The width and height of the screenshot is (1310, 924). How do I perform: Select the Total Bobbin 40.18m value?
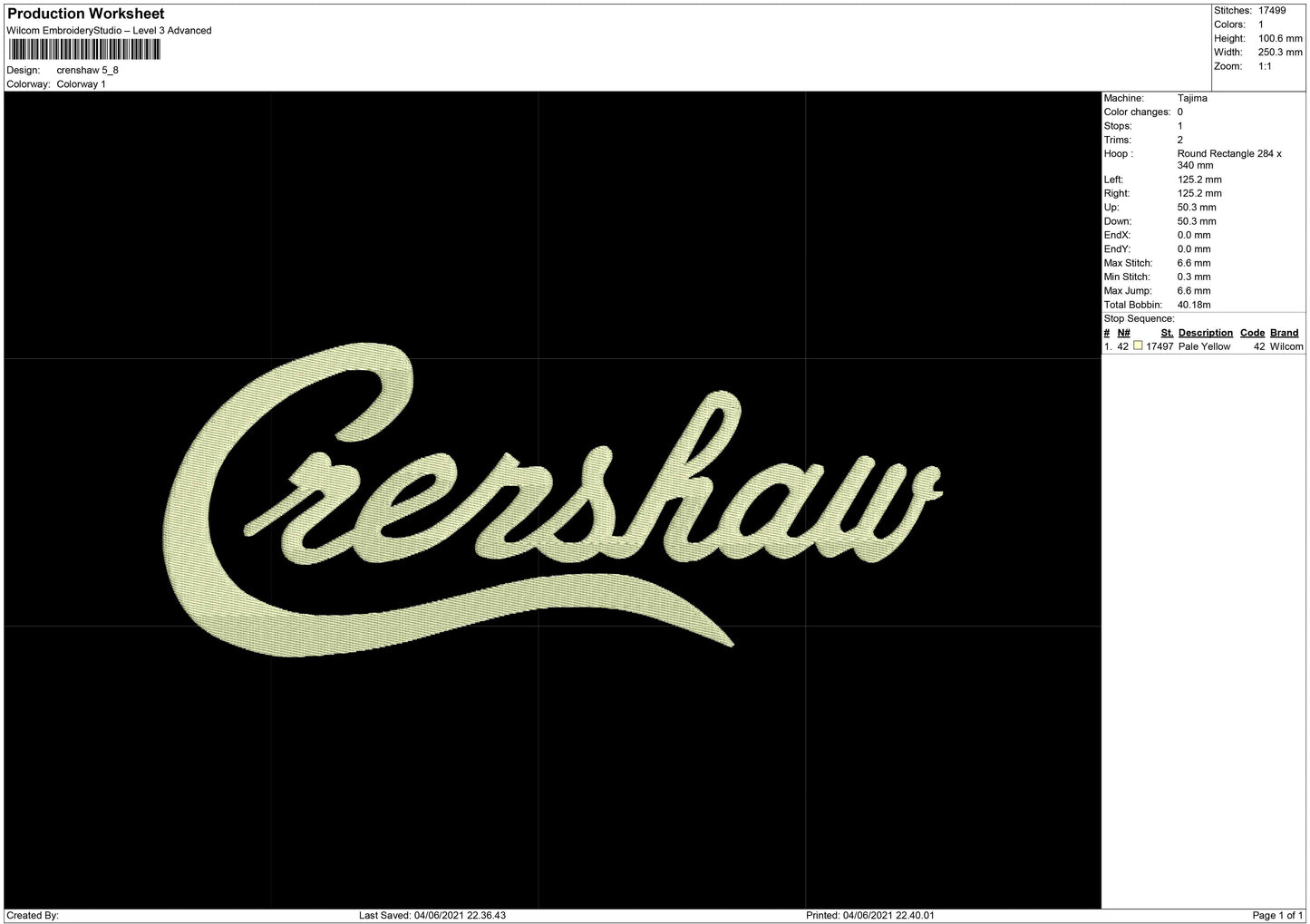[1193, 305]
